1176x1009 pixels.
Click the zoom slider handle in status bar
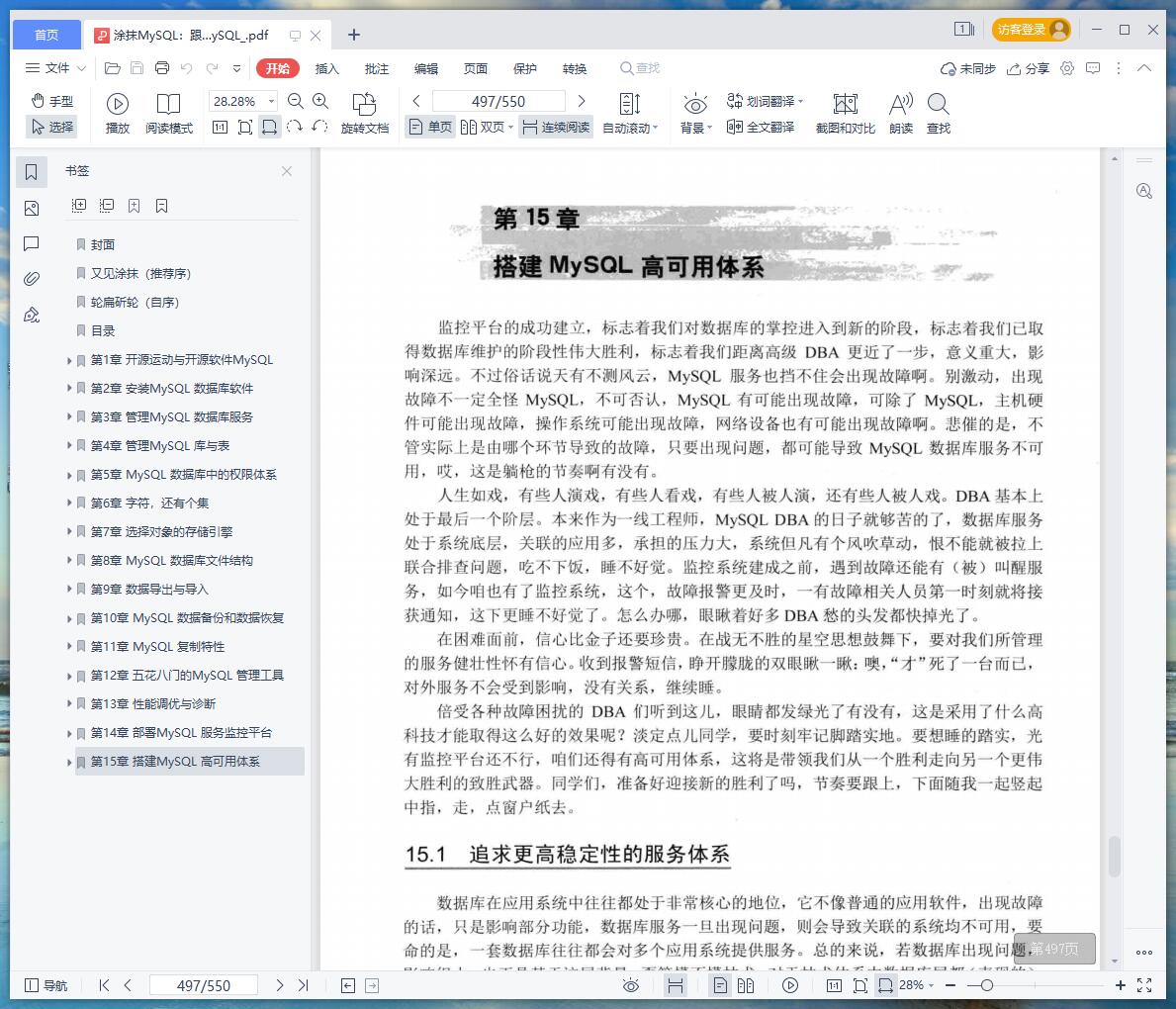tap(987, 985)
